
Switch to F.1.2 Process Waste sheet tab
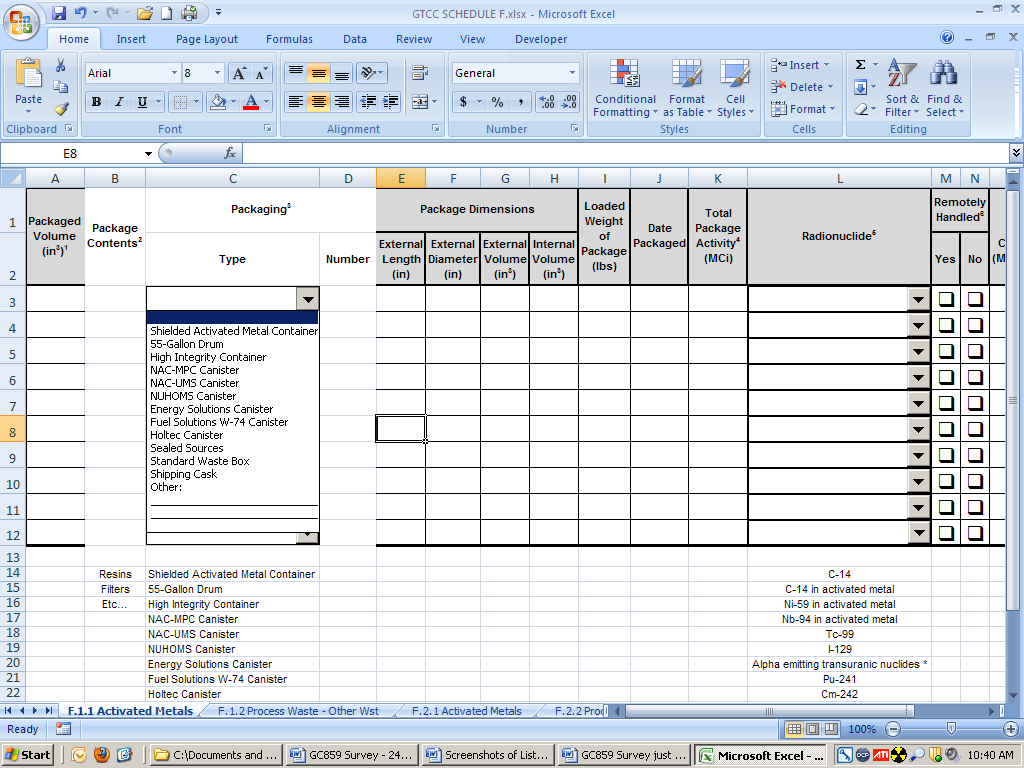[x=298, y=711]
